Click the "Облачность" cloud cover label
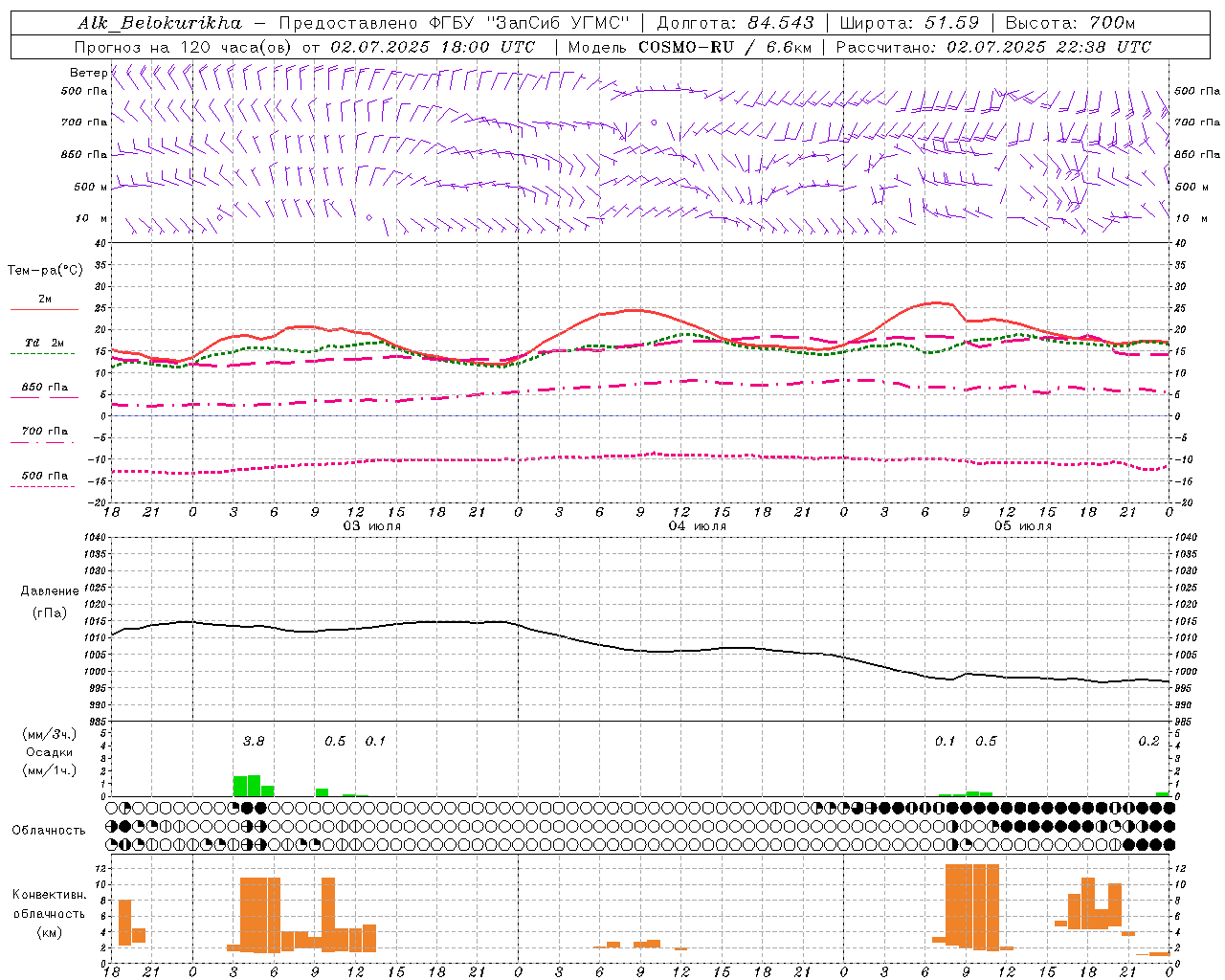The width and height of the screenshot is (1225, 980). point(49,830)
